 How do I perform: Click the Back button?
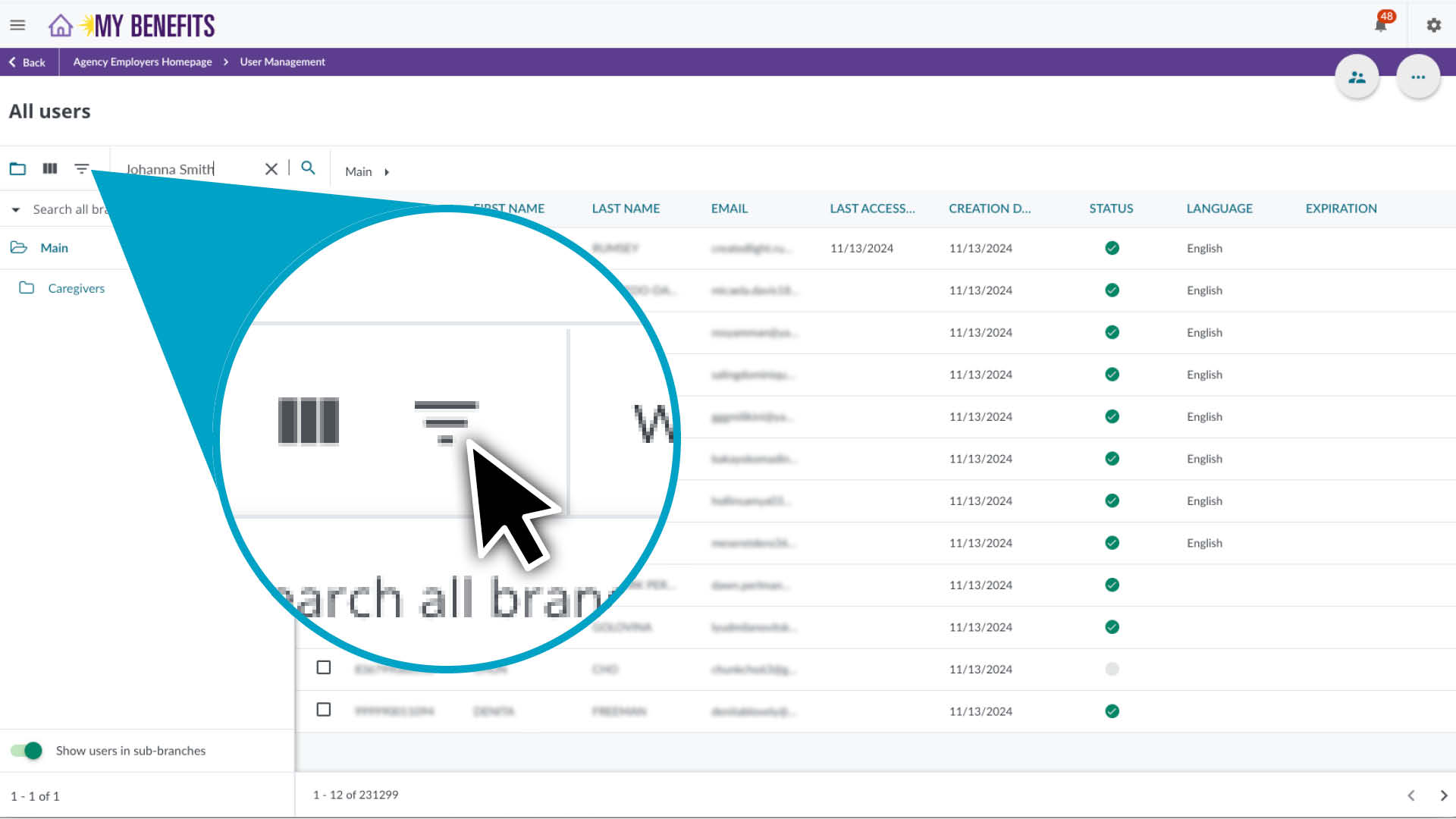tap(28, 61)
